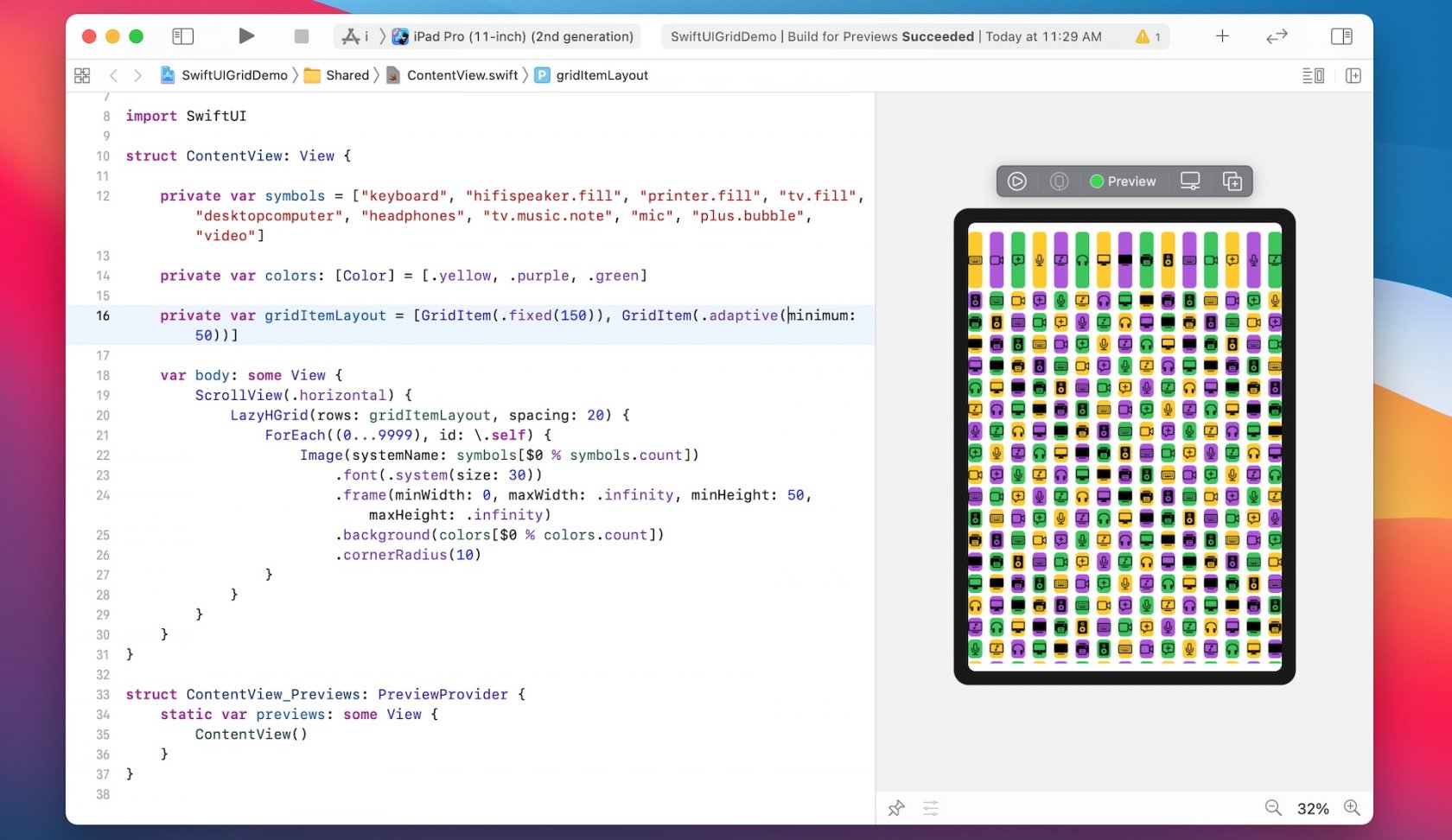Zoom out the preview canvas
Image resolution: width=1452 pixels, height=840 pixels.
(1272, 808)
